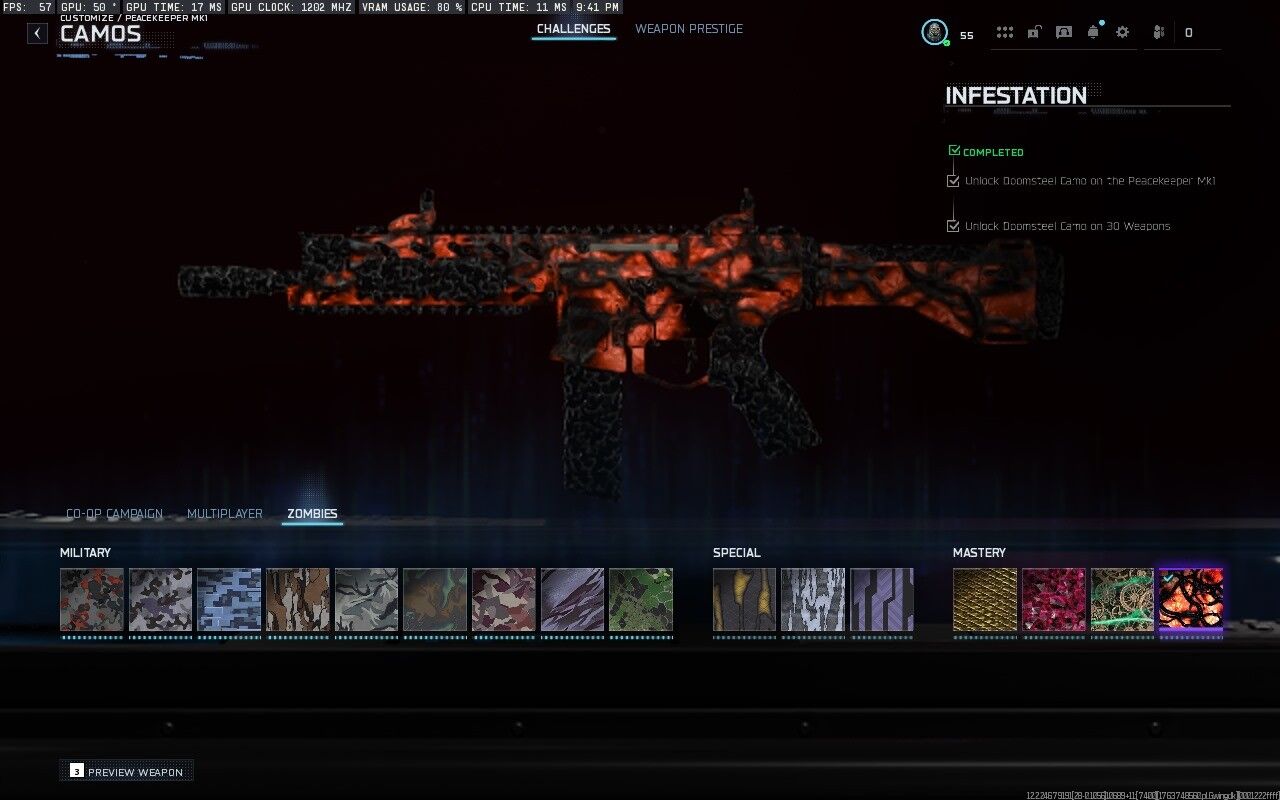Select the maroon and pink military camo

pos(504,600)
